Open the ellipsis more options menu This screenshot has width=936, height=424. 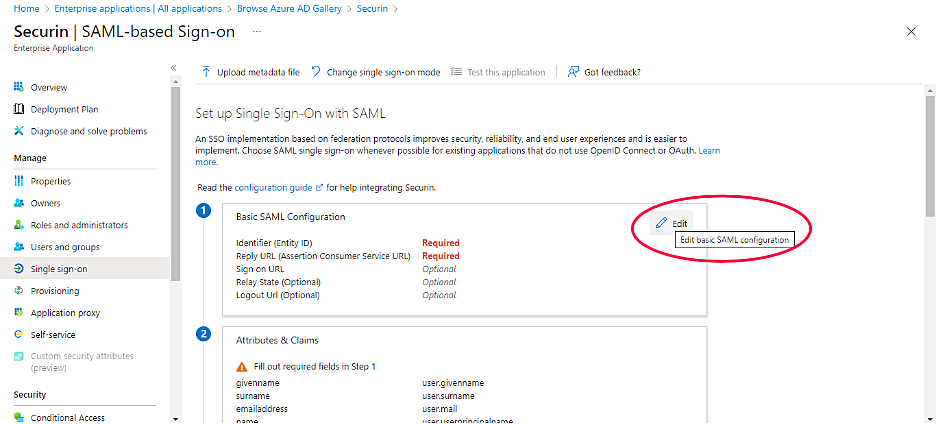[x=257, y=32]
